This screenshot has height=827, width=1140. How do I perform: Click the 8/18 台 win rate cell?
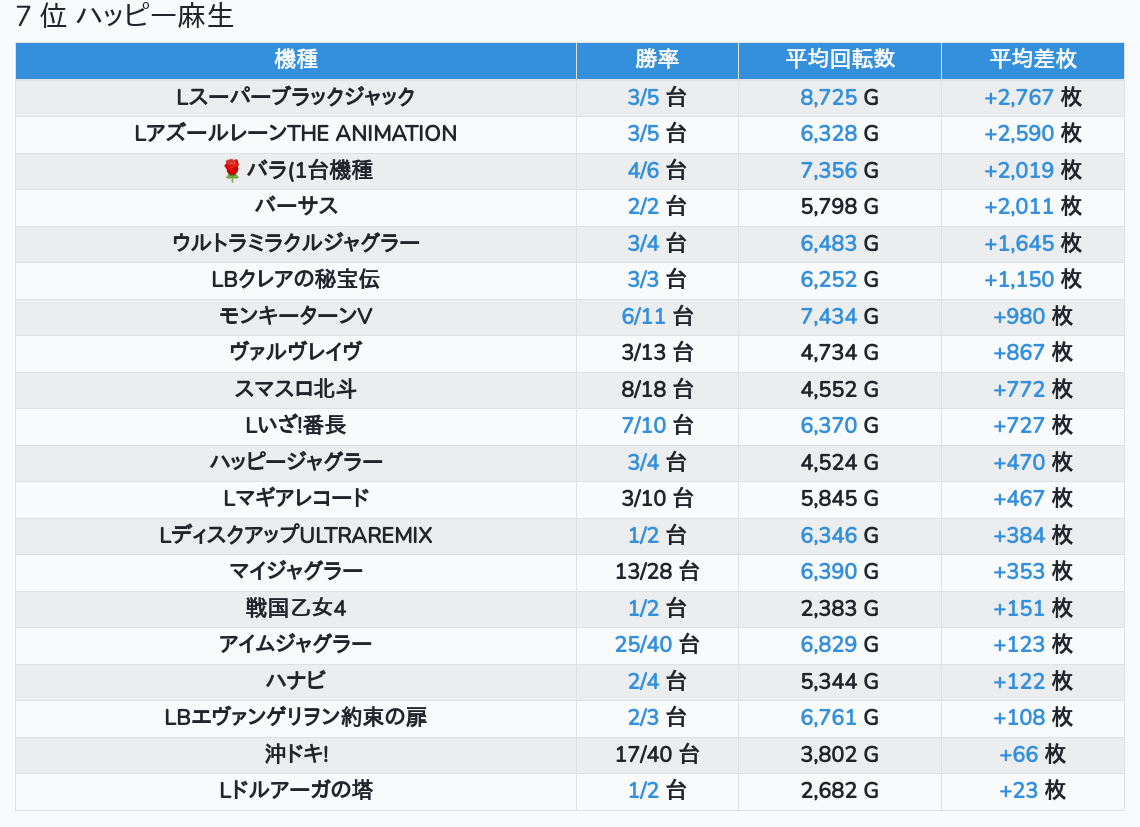[x=657, y=389]
